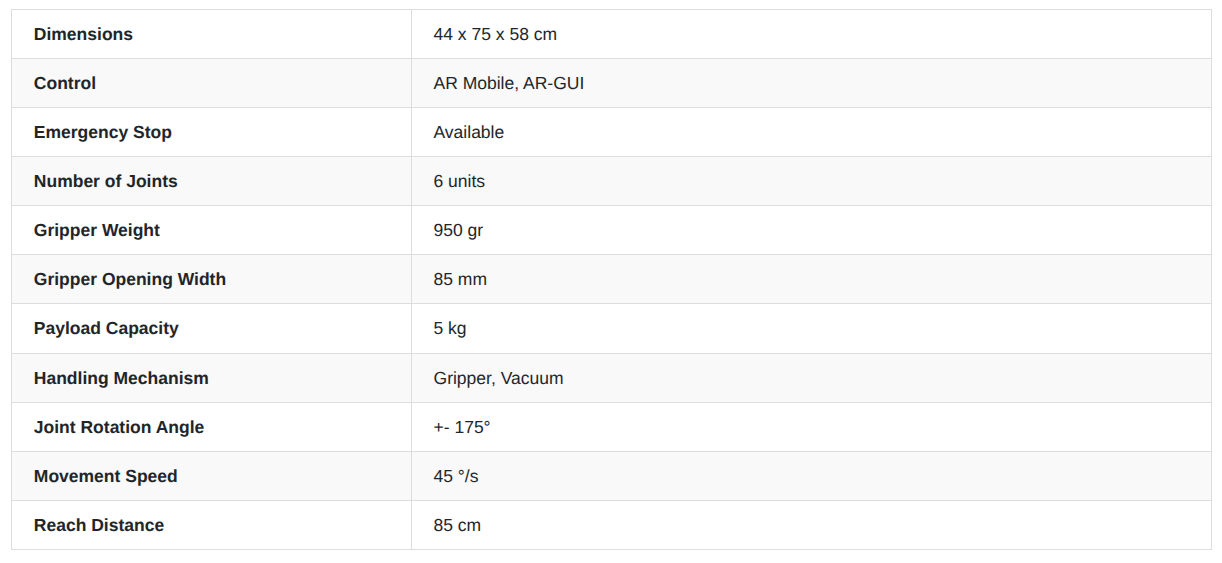Select the Available value for Emergency Stop
This screenshot has height=563, width=1222.
tap(469, 132)
